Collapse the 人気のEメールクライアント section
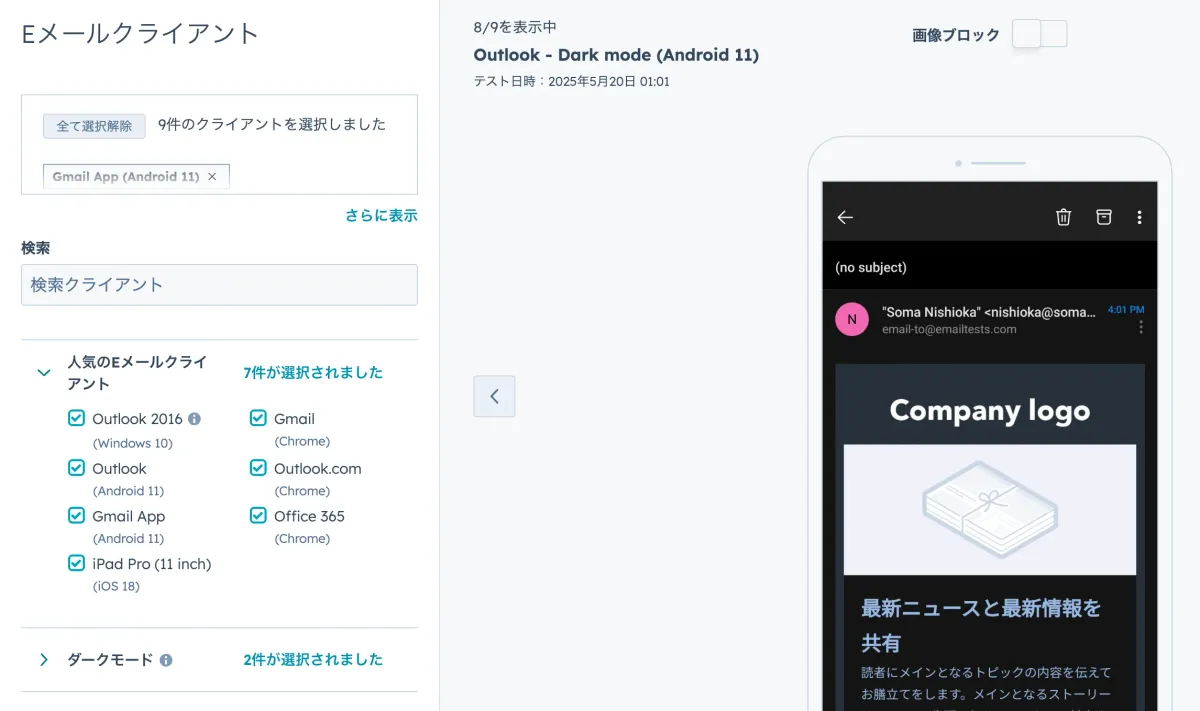Viewport: 1200px width, 711px height. pos(43,371)
